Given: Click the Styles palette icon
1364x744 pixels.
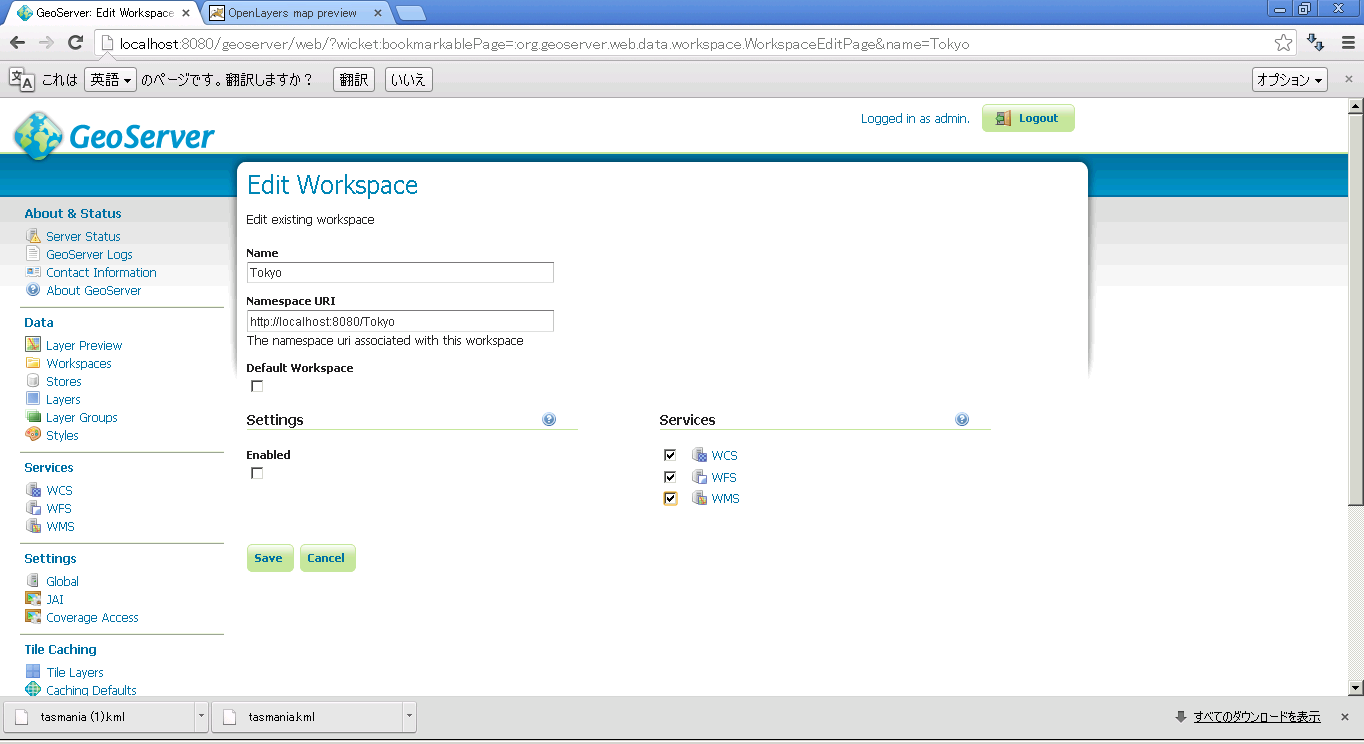Looking at the screenshot, I should 33,435.
